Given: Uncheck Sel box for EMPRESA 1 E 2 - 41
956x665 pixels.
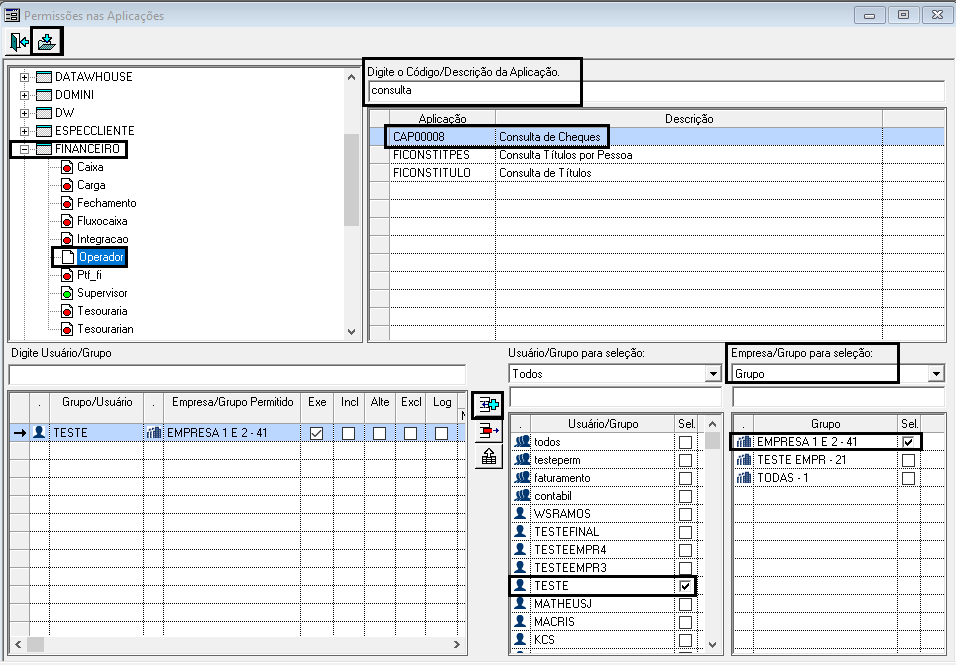Looking at the screenshot, I should tap(908, 442).
